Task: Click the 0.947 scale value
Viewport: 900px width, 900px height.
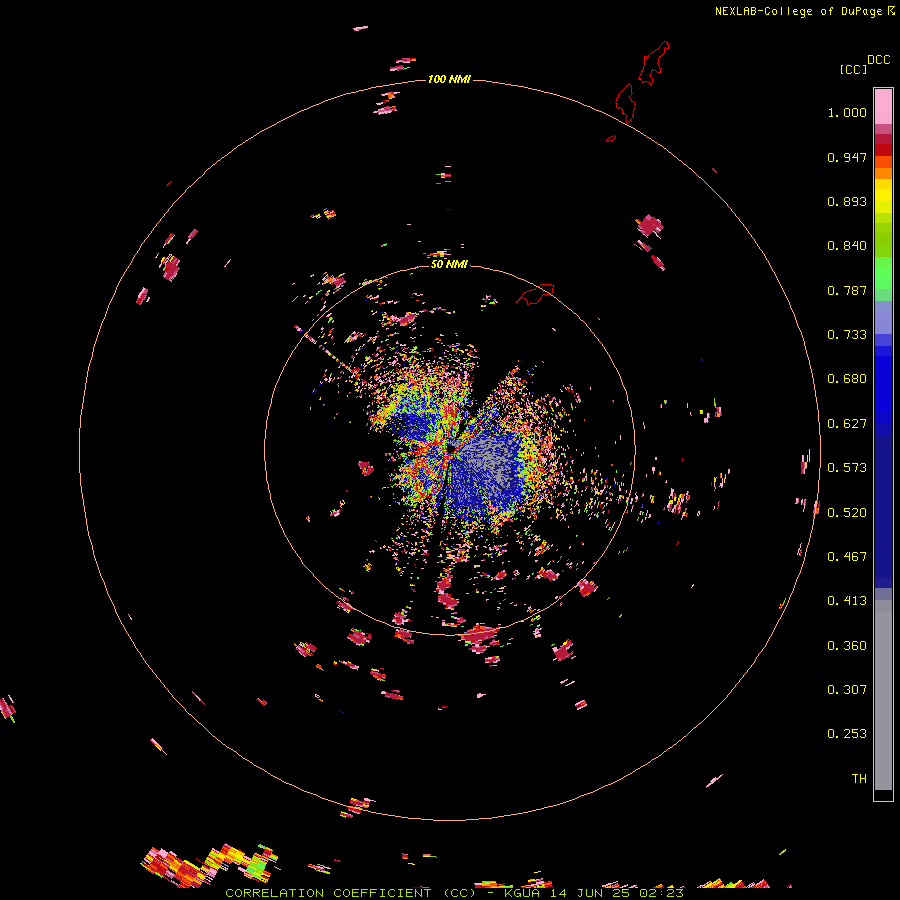Action: pyautogui.click(x=847, y=157)
